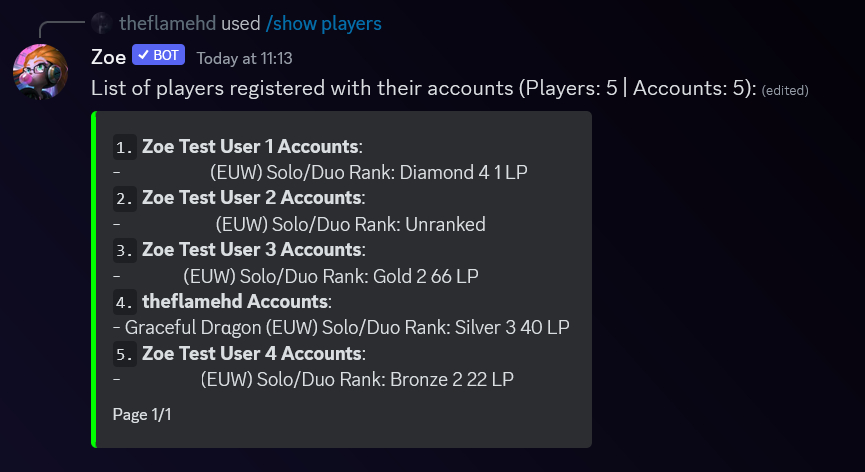
Task: Click the Page 1/1 footer text
Action: coord(142,415)
